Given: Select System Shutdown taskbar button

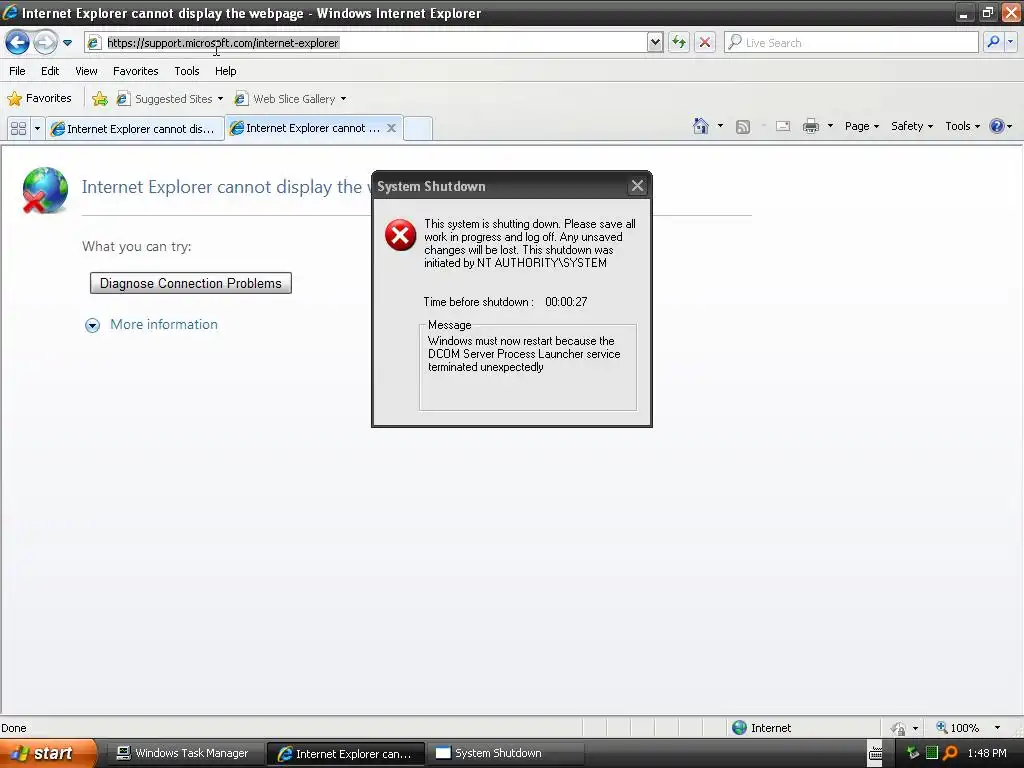Looking at the screenshot, I should pos(506,754).
